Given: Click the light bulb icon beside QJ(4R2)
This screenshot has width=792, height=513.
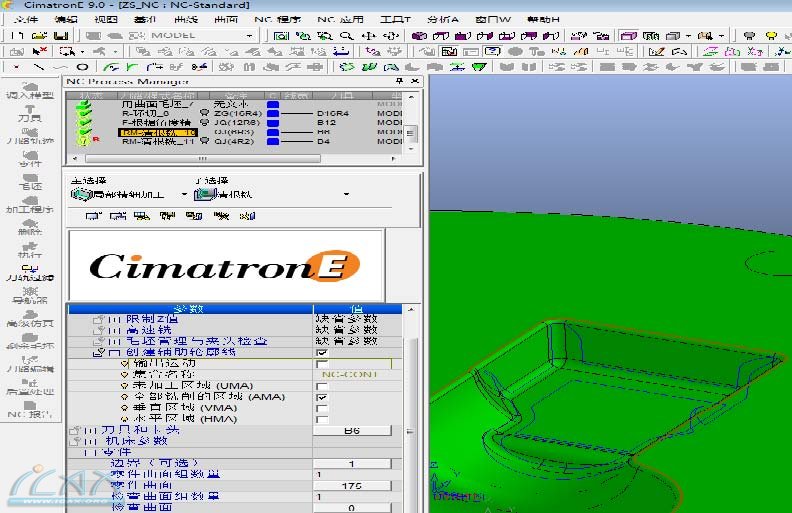Looking at the screenshot, I should tap(205, 141).
